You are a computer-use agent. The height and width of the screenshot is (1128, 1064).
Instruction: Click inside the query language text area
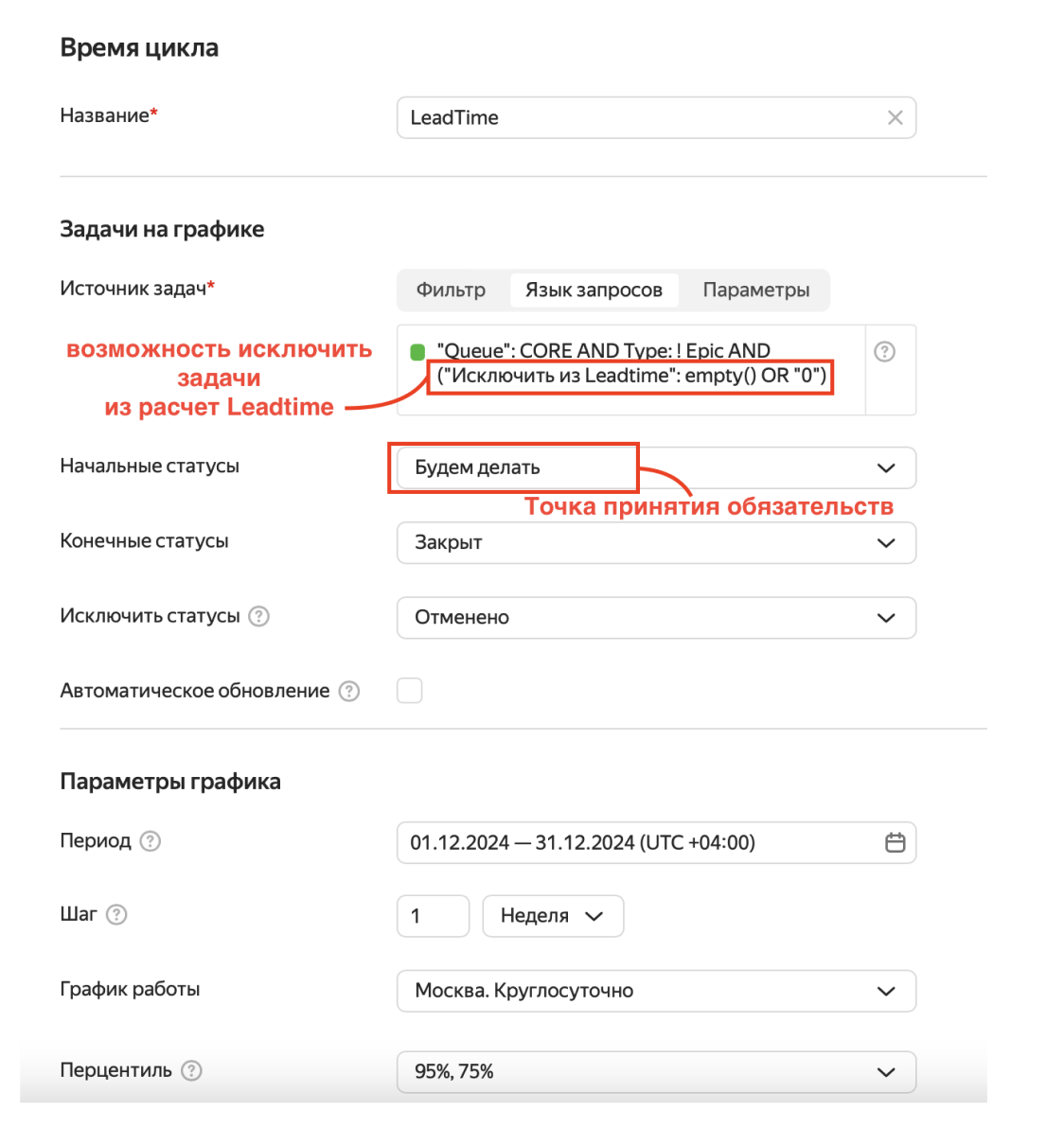[x=625, y=369]
